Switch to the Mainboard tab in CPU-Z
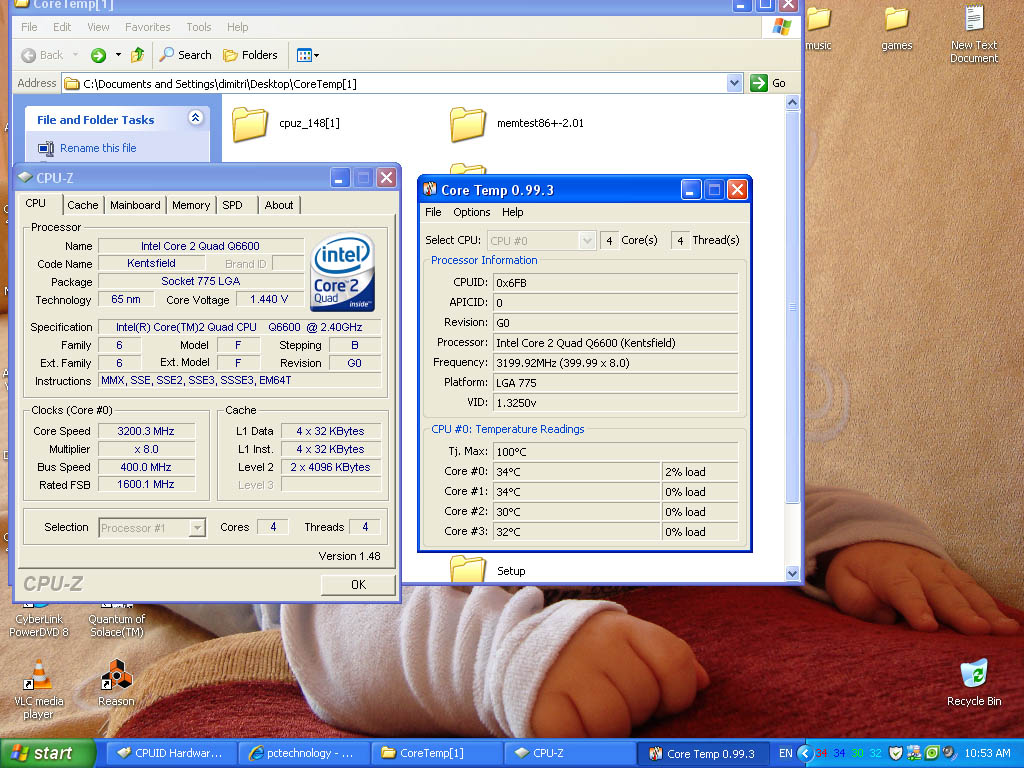This screenshot has height=768, width=1024. tap(135, 205)
